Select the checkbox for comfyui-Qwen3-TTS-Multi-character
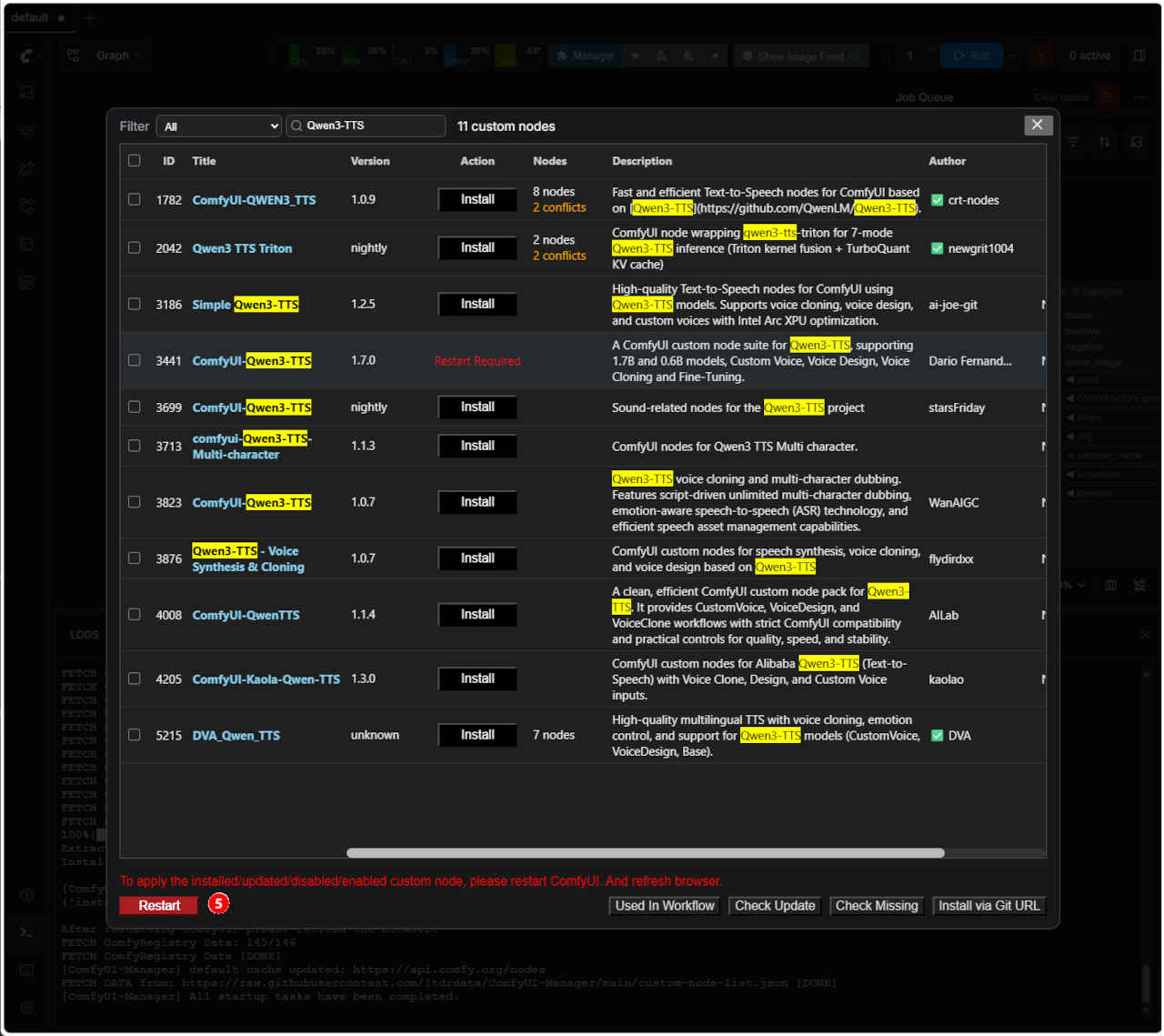This screenshot has width=1164, height=1036. point(135,446)
